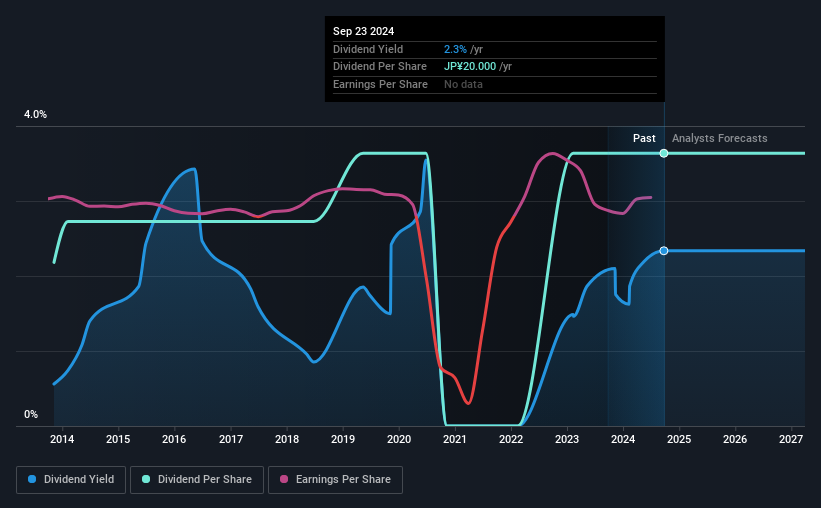Screen dimensions: 821x508
Task: Click the 'JP¥20.000' dividend per share value
Action: tap(470, 67)
